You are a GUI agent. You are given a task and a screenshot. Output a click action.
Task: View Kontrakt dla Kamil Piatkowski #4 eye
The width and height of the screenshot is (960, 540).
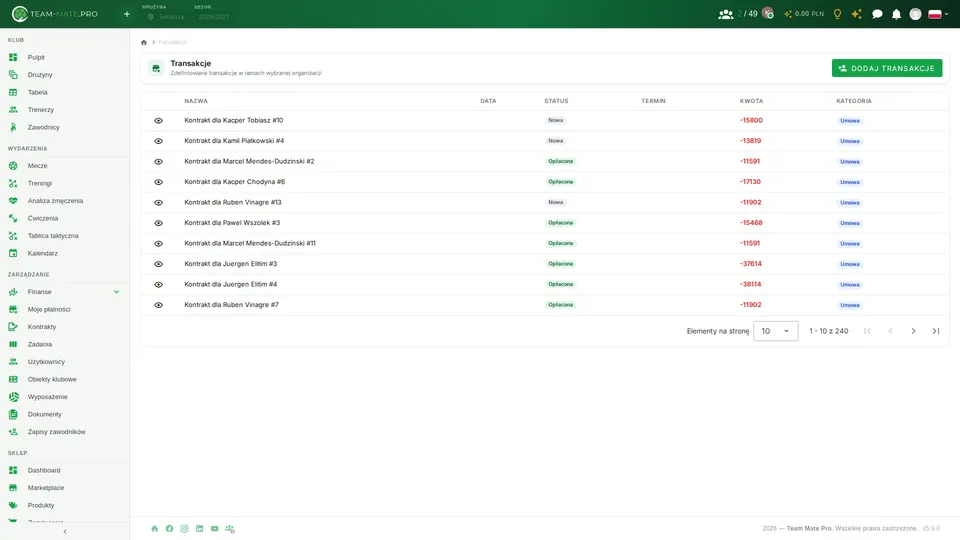pos(159,141)
